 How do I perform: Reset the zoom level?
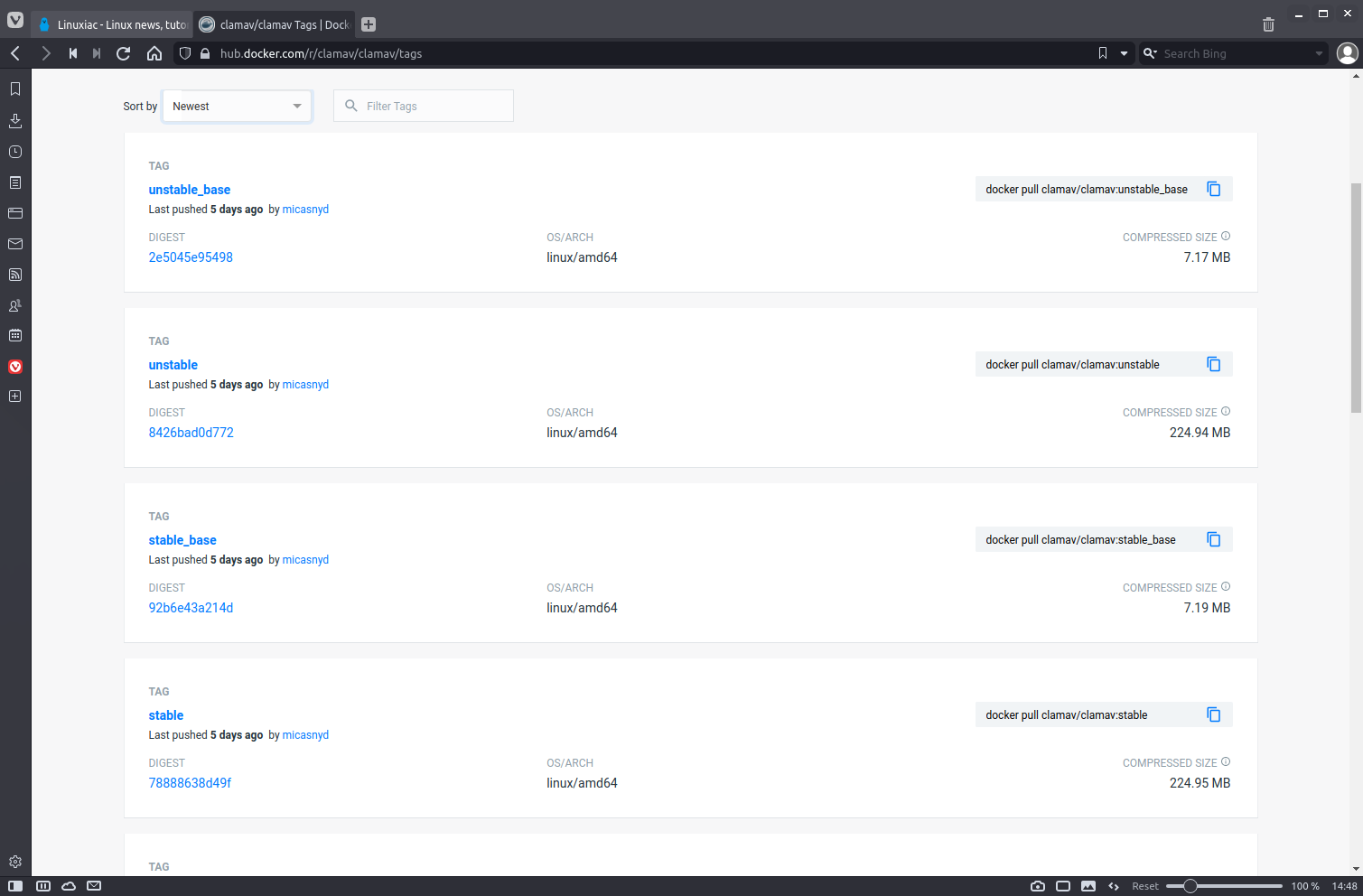1145,886
